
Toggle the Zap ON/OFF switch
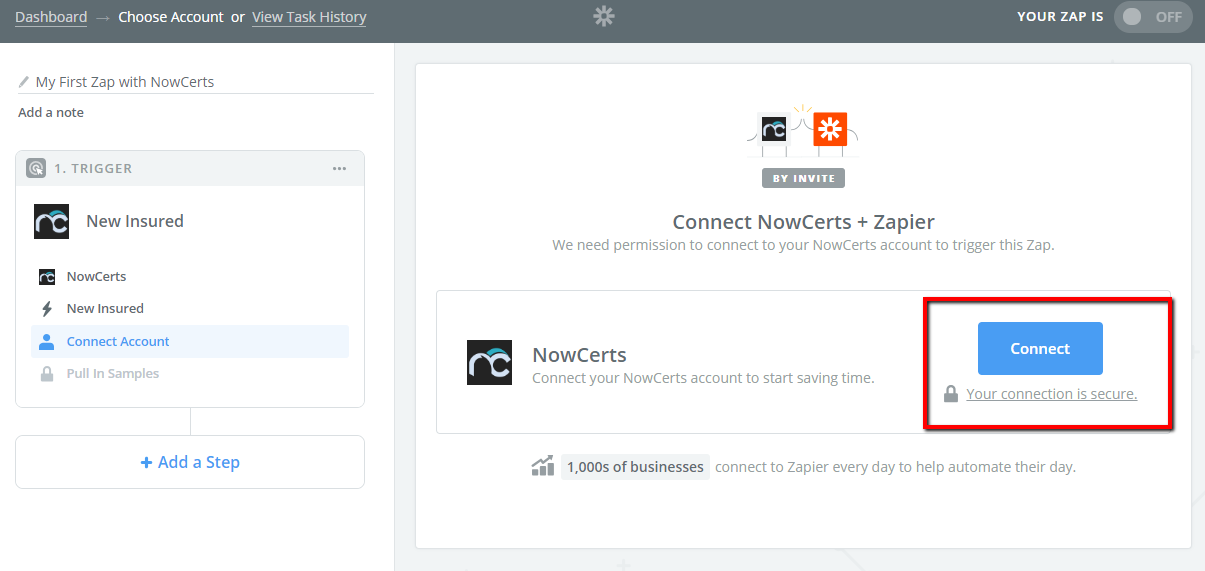tap(1153, 17)
